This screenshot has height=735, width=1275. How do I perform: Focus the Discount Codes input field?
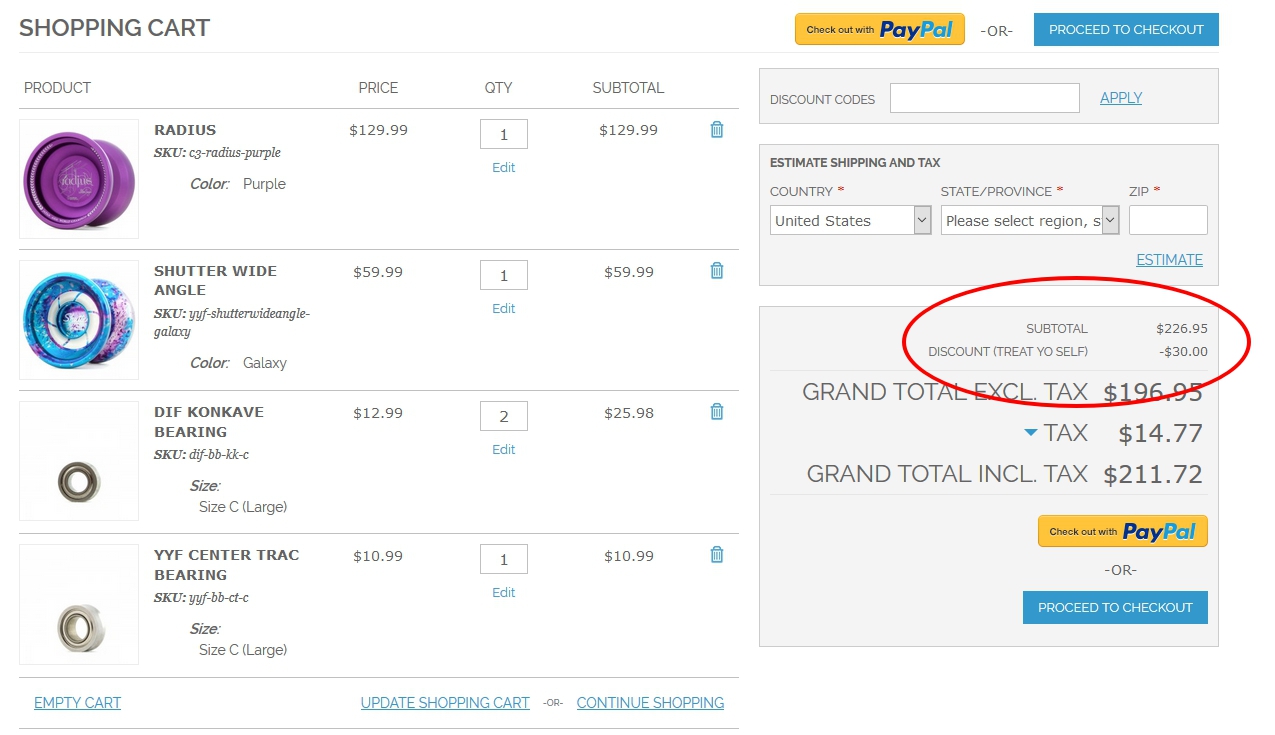pos(985,98)
